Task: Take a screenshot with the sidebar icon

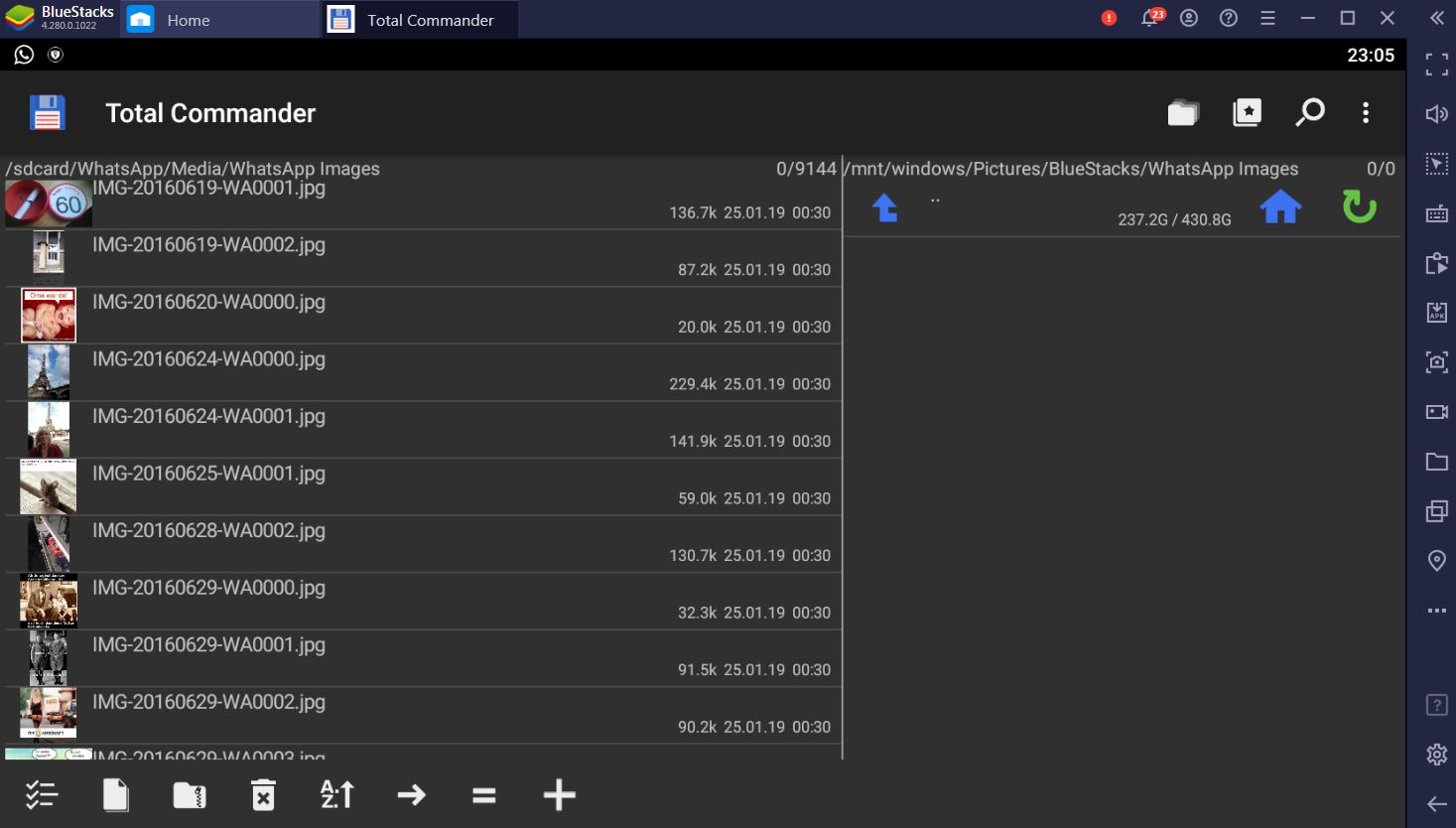Action: point(1436,362)
